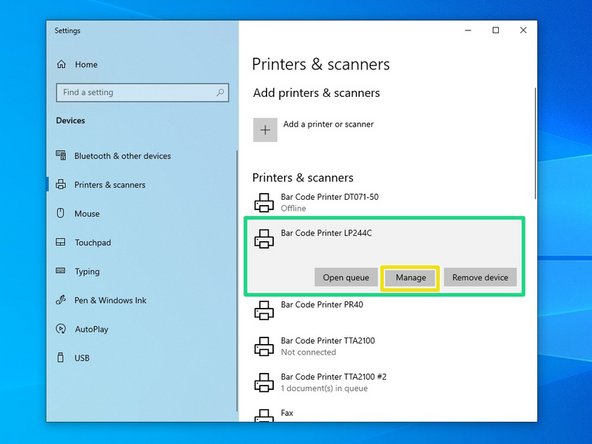The height and width of the screenshot is (444, 592).
Task: Click printer icon for PR40
Action: point(264,310)
